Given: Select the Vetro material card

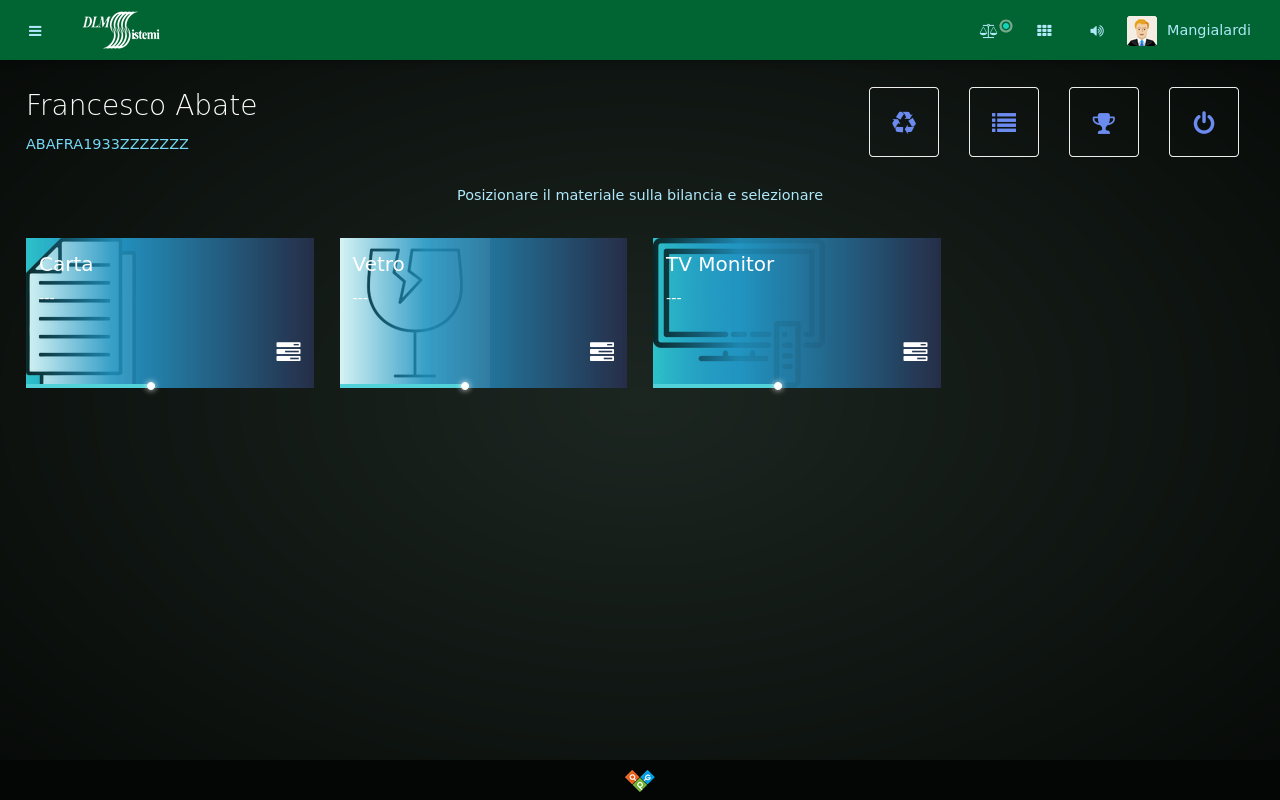Looking at the screenshot, I should coord(483,312).
